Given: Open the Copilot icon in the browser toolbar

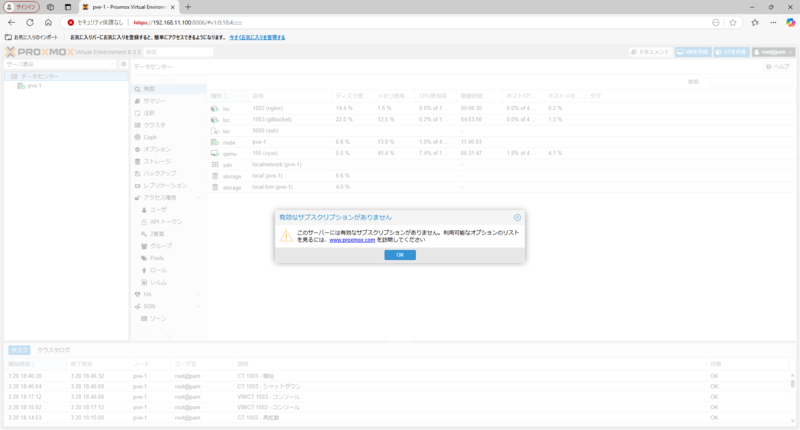Looking at the screenshot, I should coord(790,22).
